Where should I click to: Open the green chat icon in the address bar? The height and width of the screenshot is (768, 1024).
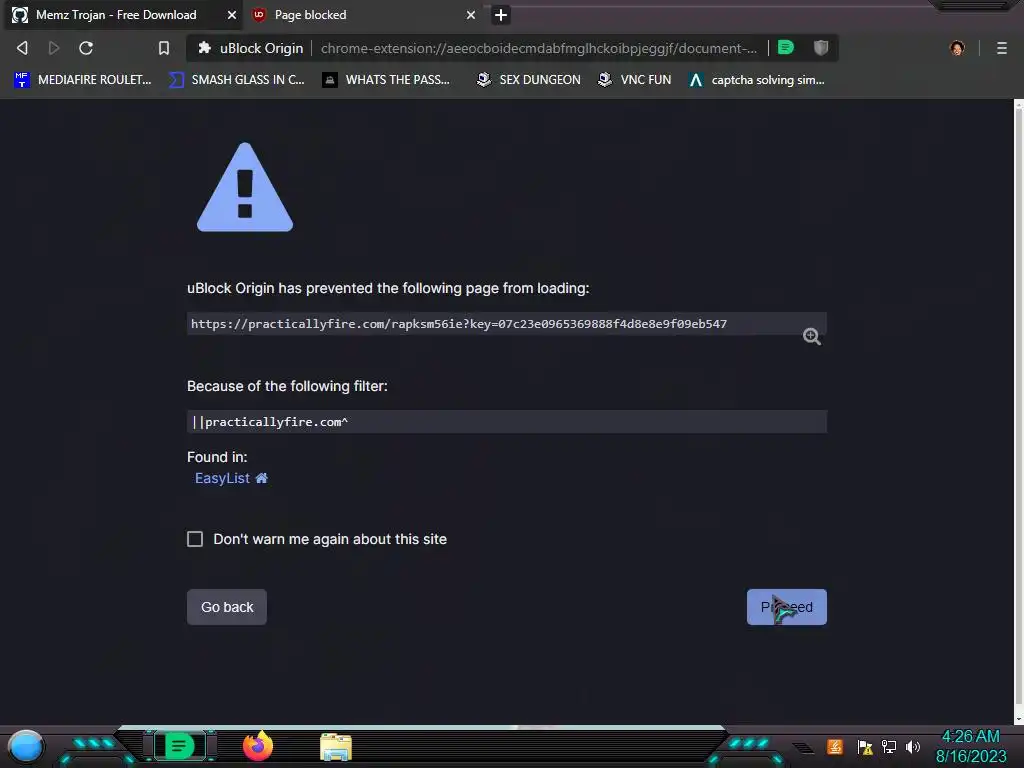[x=786, y=48]
